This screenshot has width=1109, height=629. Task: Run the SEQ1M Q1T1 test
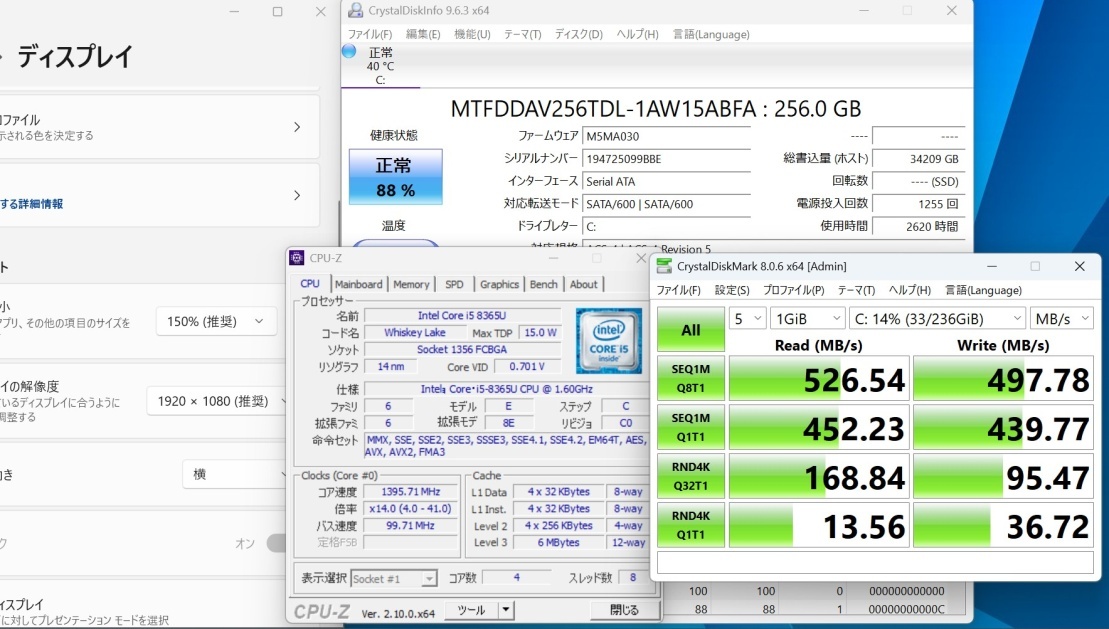pyautogui.click(x=691, y=427)
